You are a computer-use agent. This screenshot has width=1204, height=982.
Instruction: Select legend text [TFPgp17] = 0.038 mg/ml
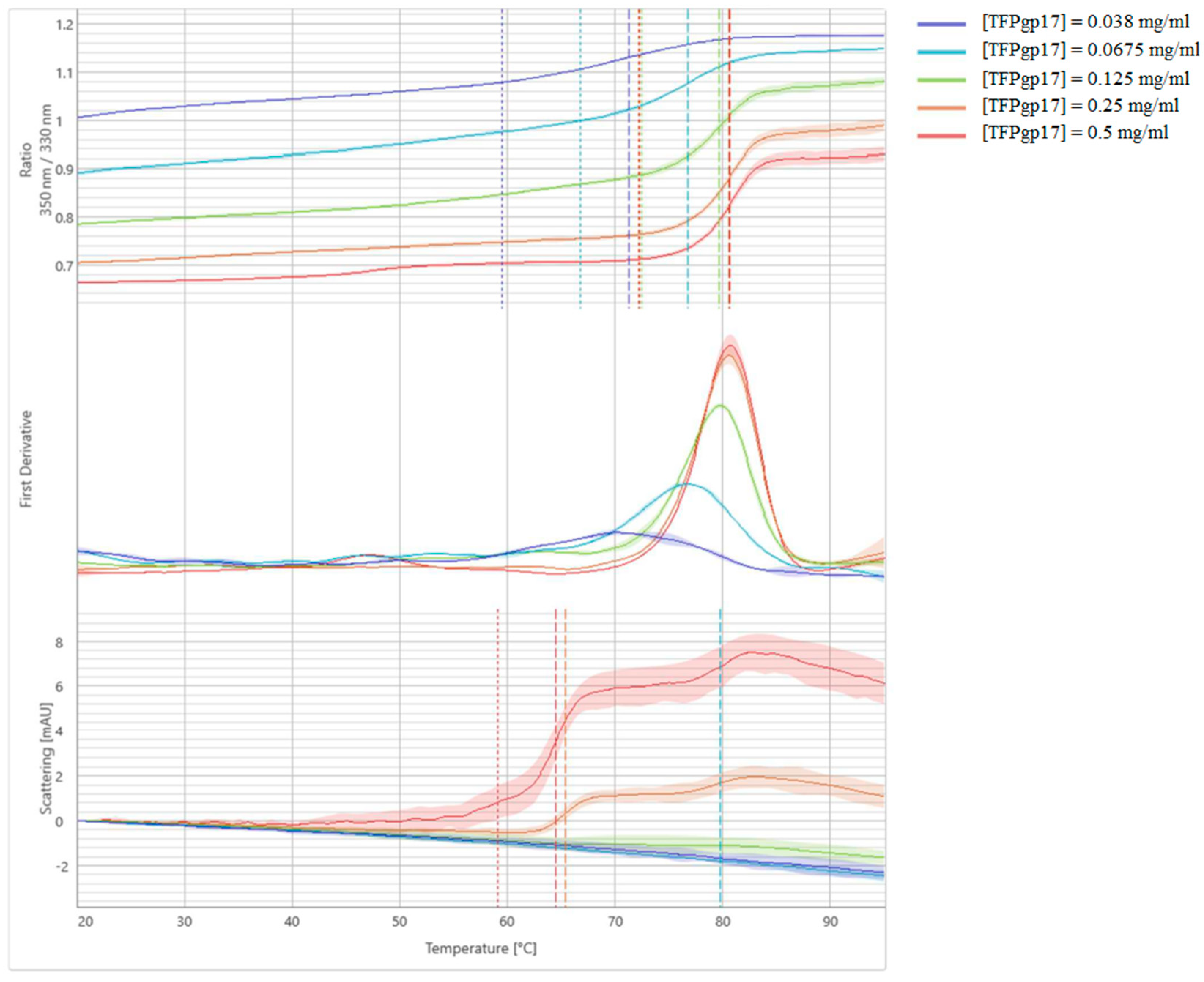1086,23
